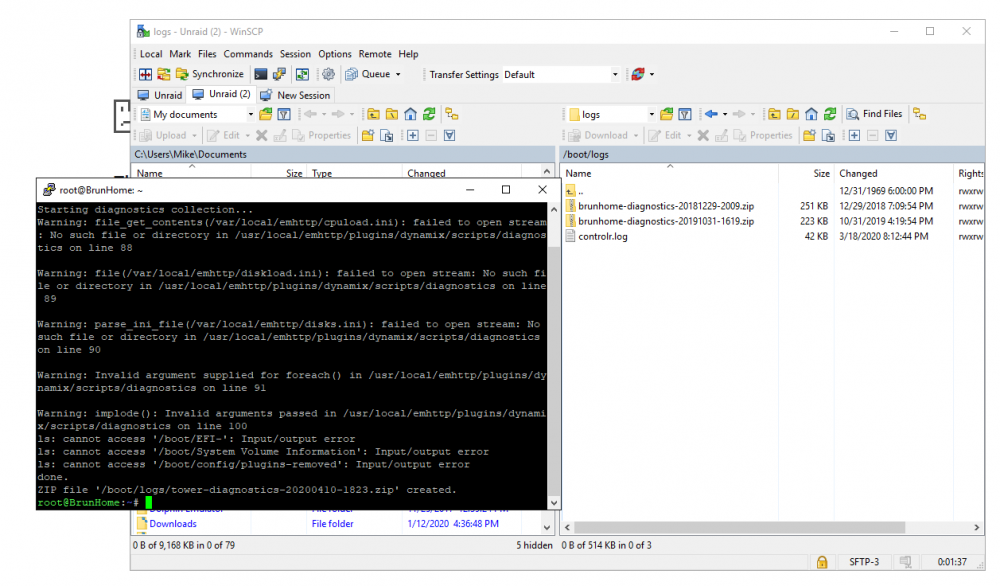Go to local parent directory icon
This screenshot has width=1000, height=586.
(x=373, y=115)
